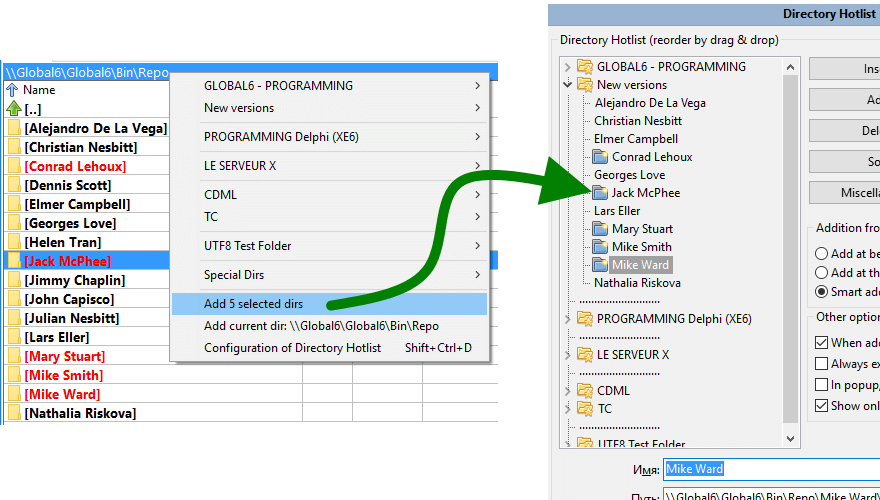Screen dimensions: 880x500
Task: Click folder icon of Nathalia Riskova in file list
Action: [13, 413]
